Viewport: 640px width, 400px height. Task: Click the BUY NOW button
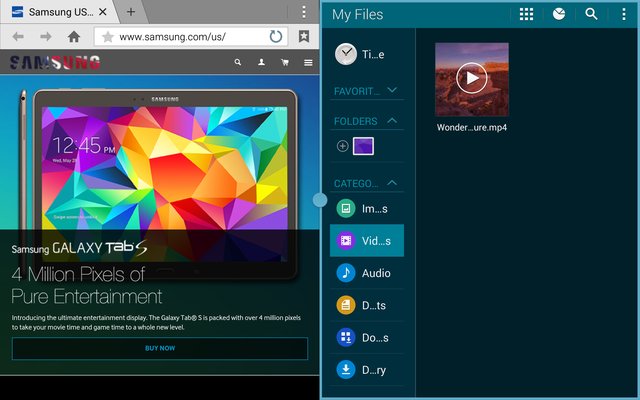(160, 348)
